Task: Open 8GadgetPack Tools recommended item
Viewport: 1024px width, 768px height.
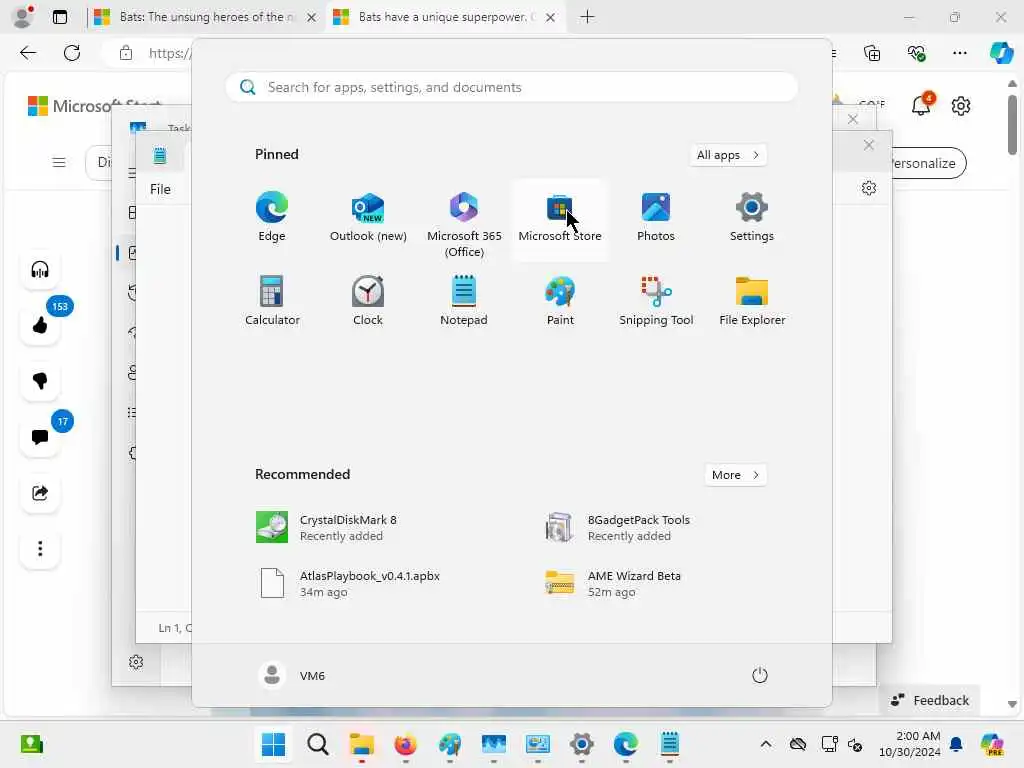Action: click(x=655, y=528)
